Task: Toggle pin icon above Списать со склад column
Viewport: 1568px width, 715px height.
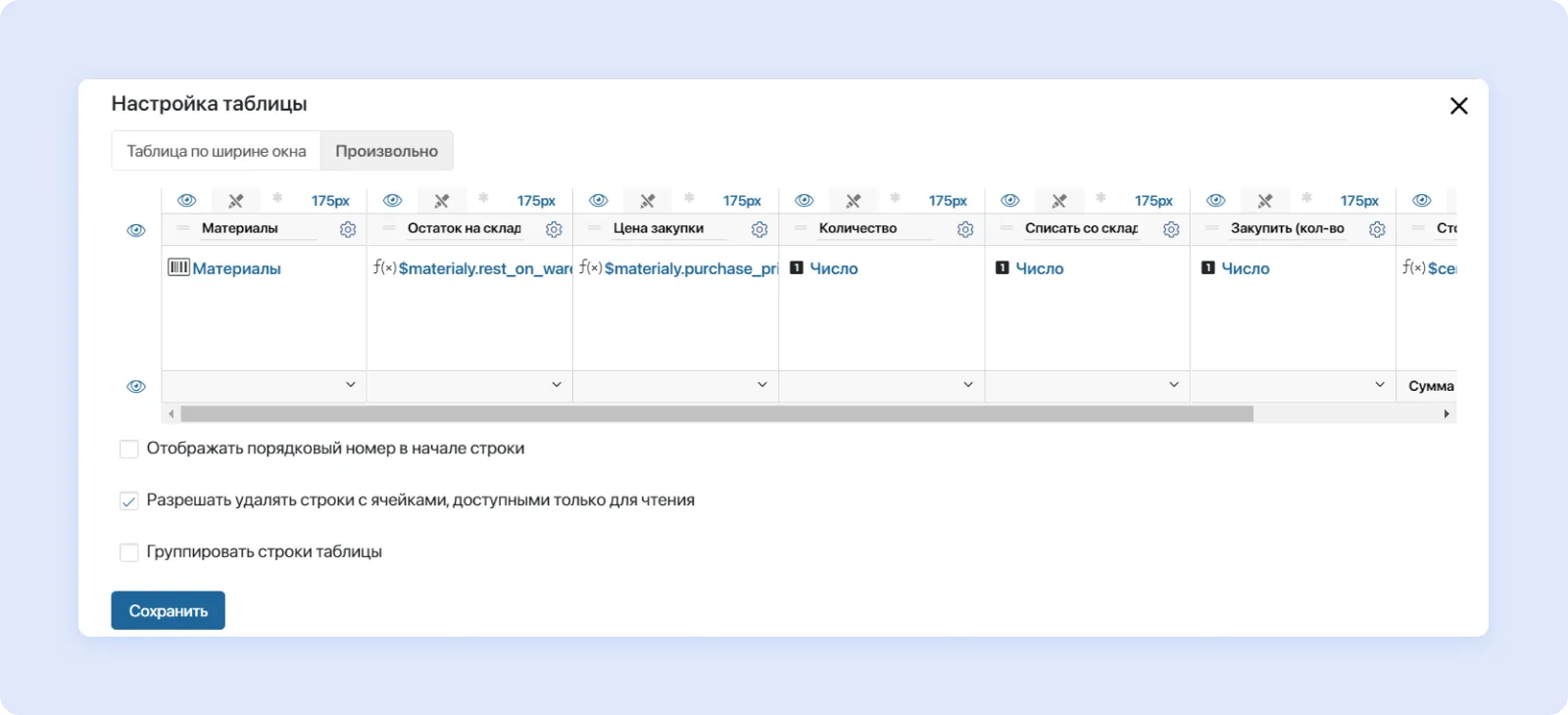Action: point(1059,201)
